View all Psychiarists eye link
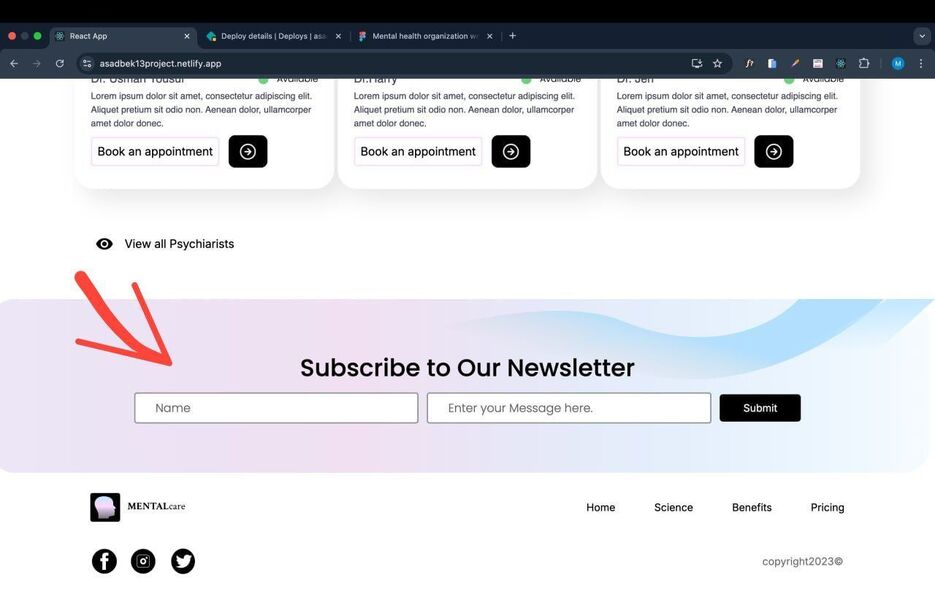The height and width of the screenshot is (607, 935). tap(165, 244)
